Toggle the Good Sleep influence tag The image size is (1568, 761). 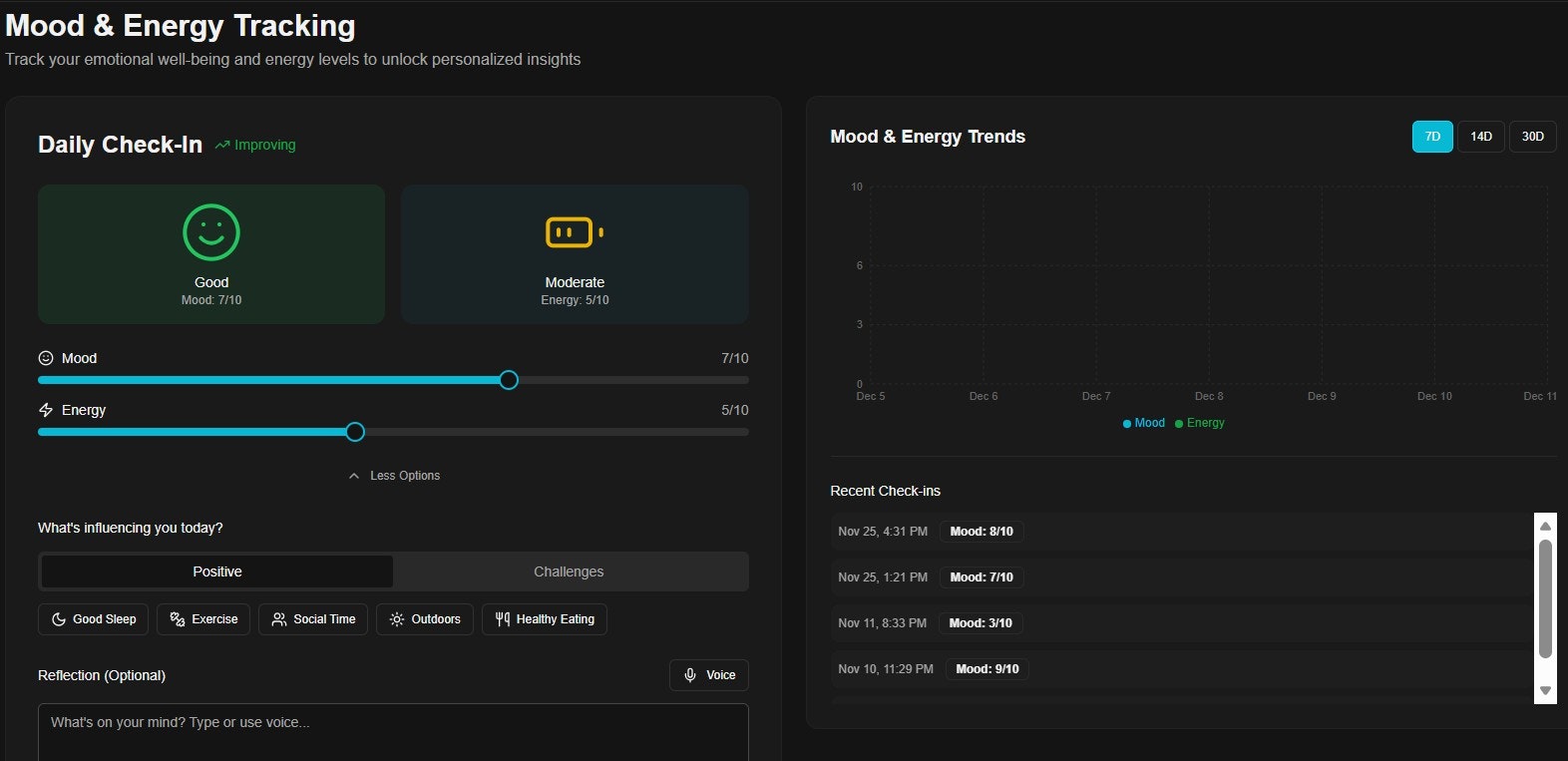pyautogui.click(x=94, y=619)
